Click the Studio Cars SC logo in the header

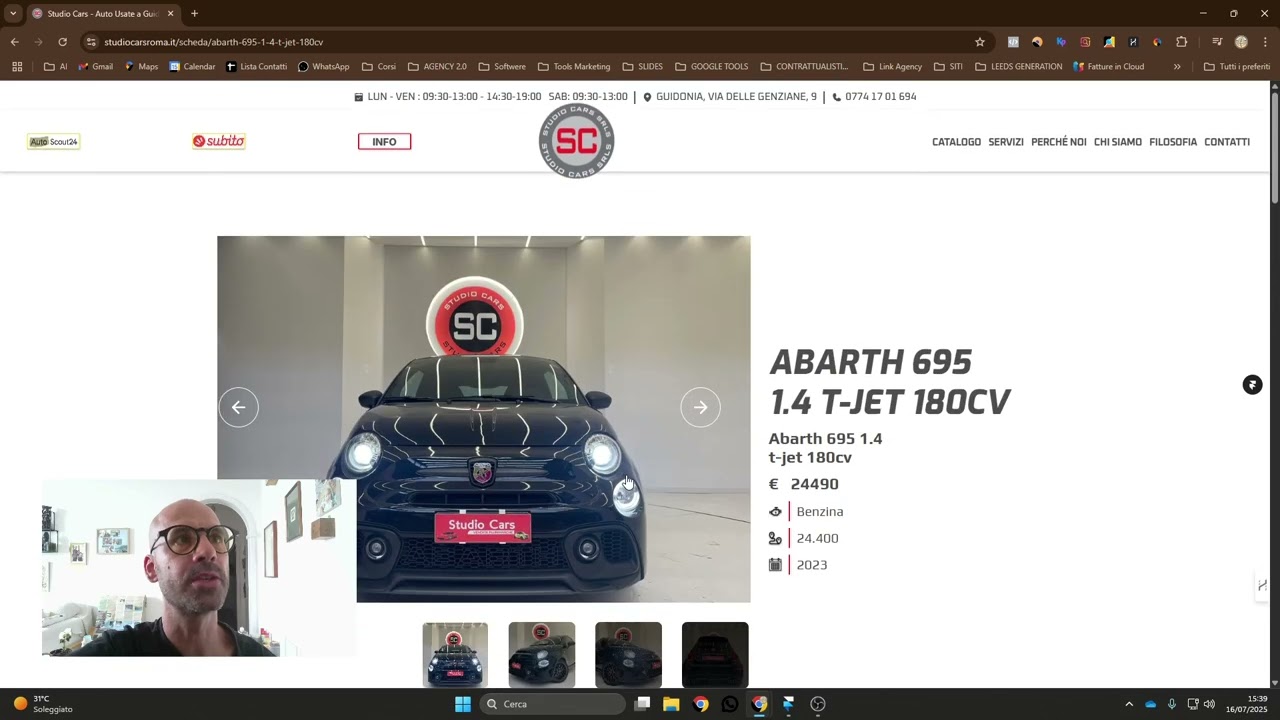coord(577,141)
